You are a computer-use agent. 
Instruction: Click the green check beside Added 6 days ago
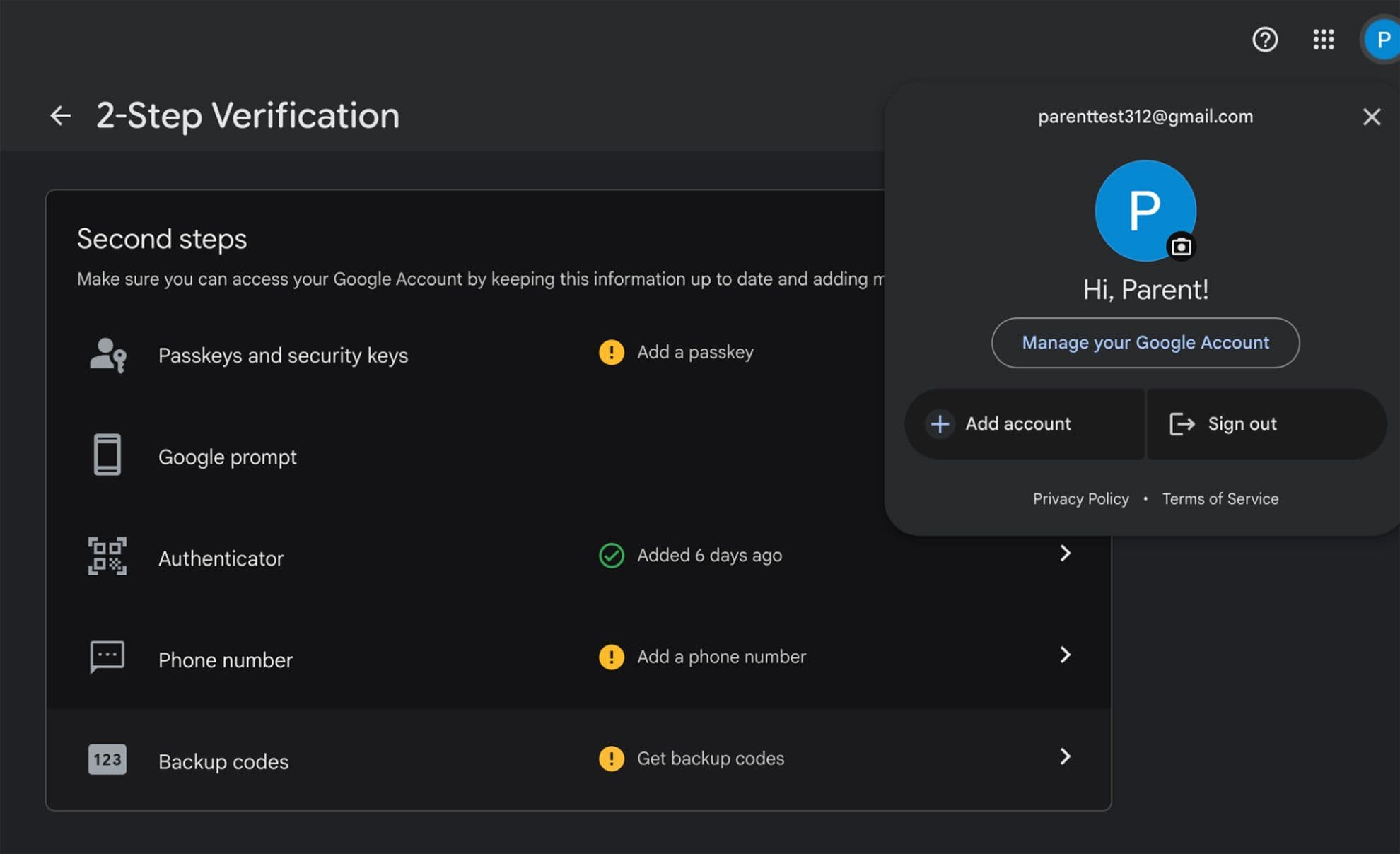pos(612,556)
